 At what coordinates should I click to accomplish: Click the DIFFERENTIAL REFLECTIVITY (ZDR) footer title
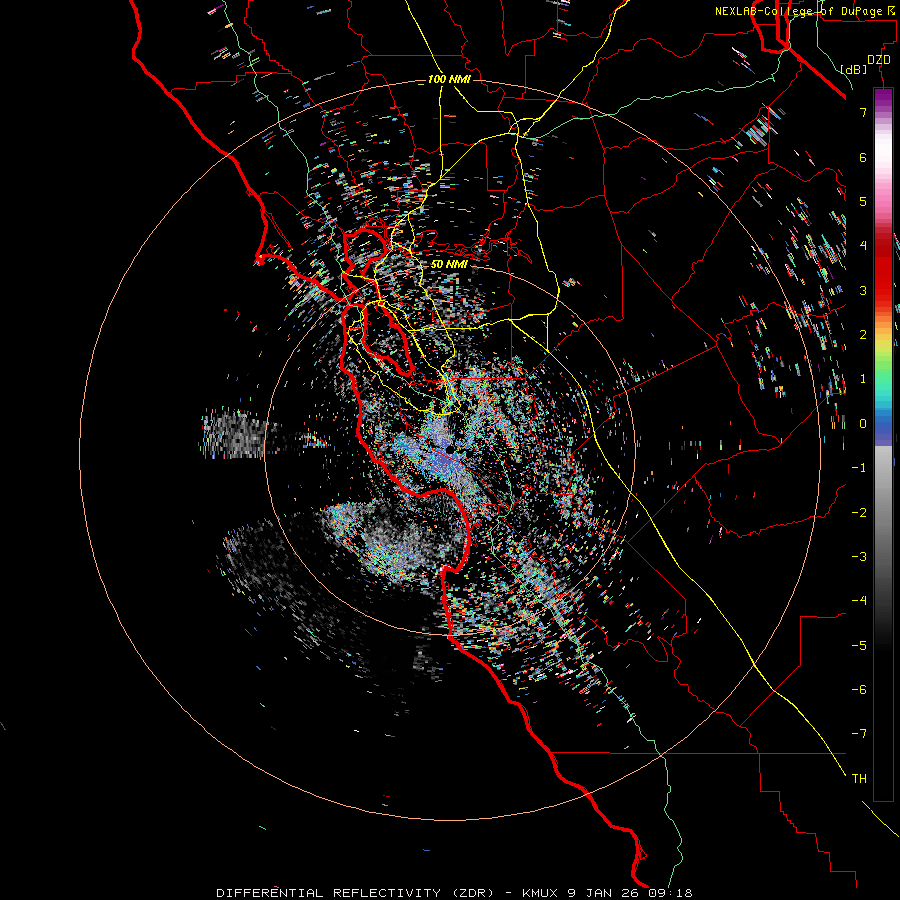pyautogui.click(x=355, y=893)
